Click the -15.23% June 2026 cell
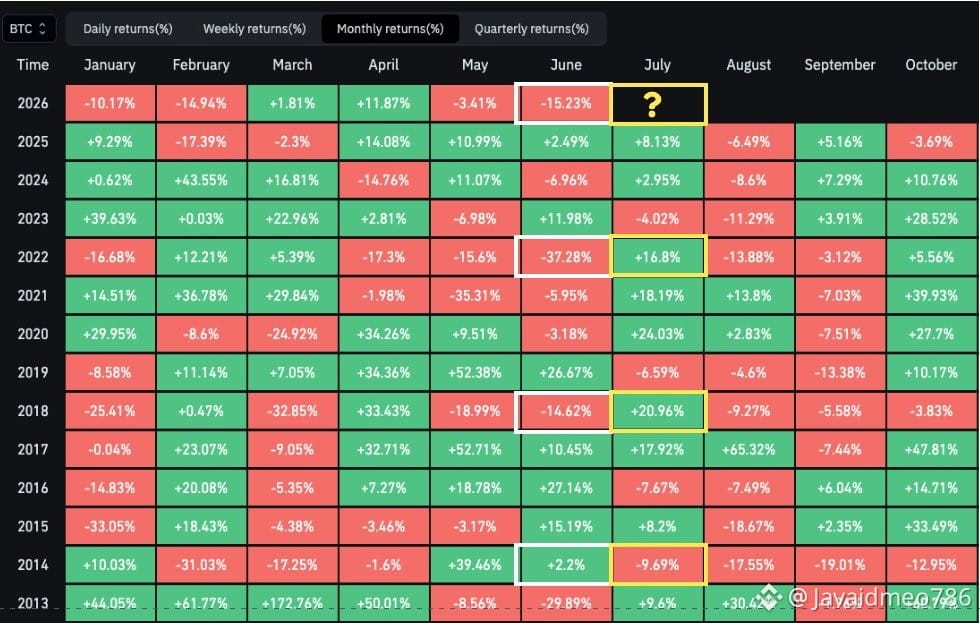 (x=566, y=103)
